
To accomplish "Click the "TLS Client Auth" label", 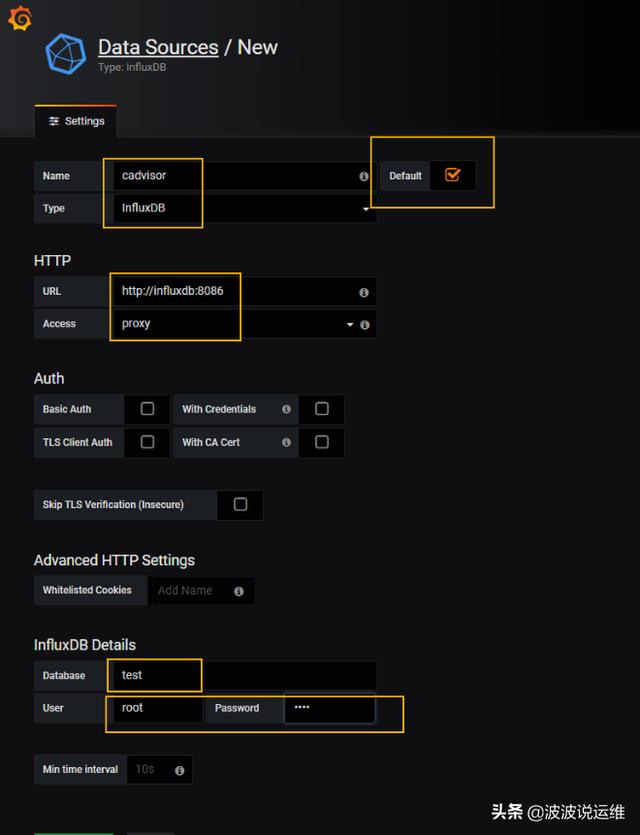I will pyautogui.click(x=78, y=442).
